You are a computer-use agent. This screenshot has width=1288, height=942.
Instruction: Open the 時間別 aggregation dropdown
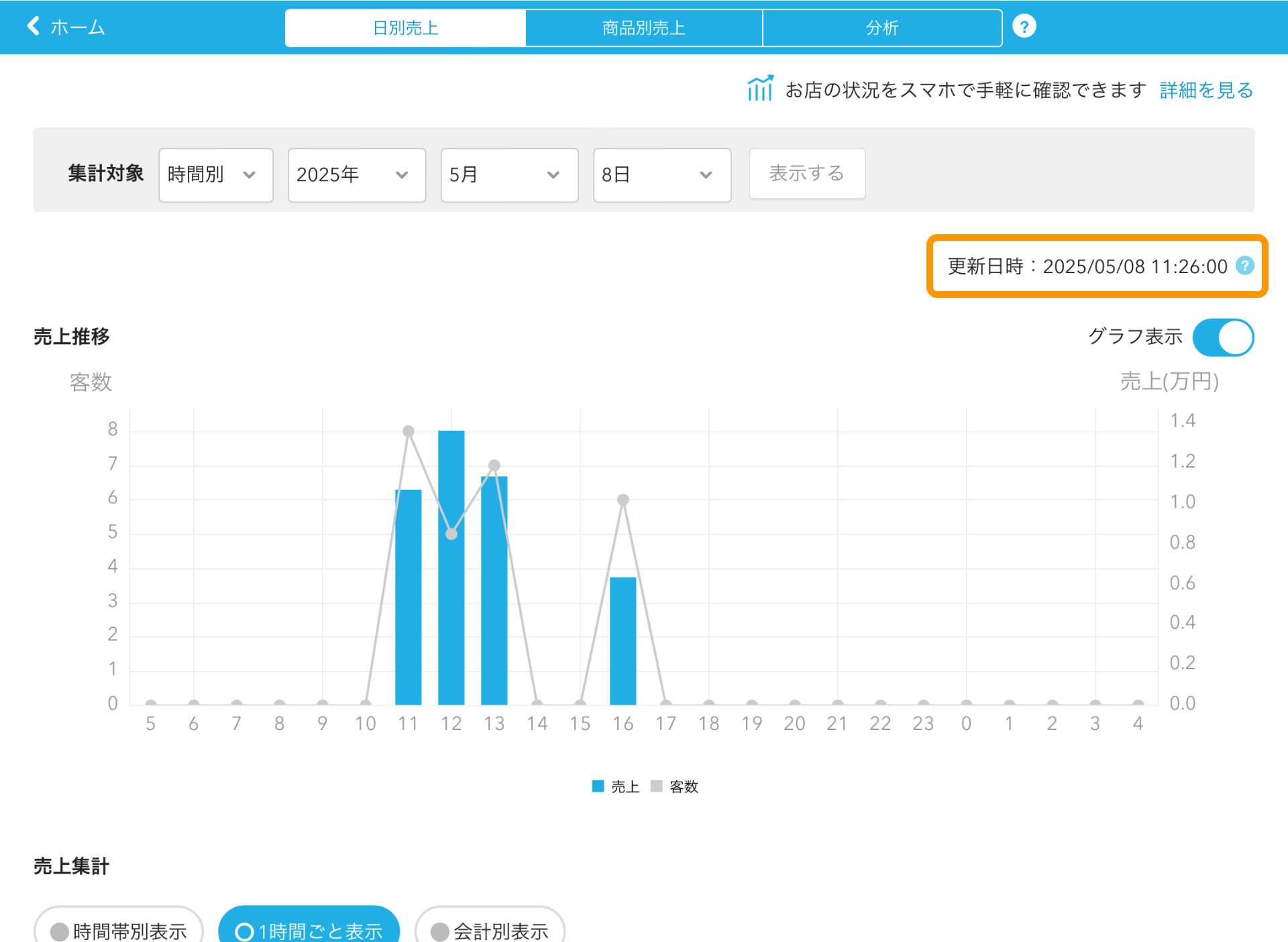click(x=215, y=175)
